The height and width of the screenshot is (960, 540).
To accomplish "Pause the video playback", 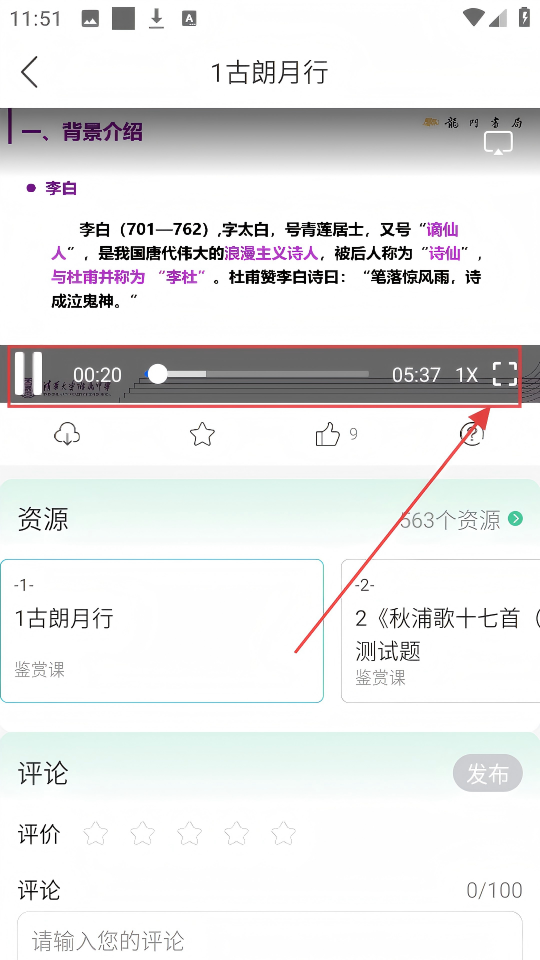I will (x=28, y=373).
